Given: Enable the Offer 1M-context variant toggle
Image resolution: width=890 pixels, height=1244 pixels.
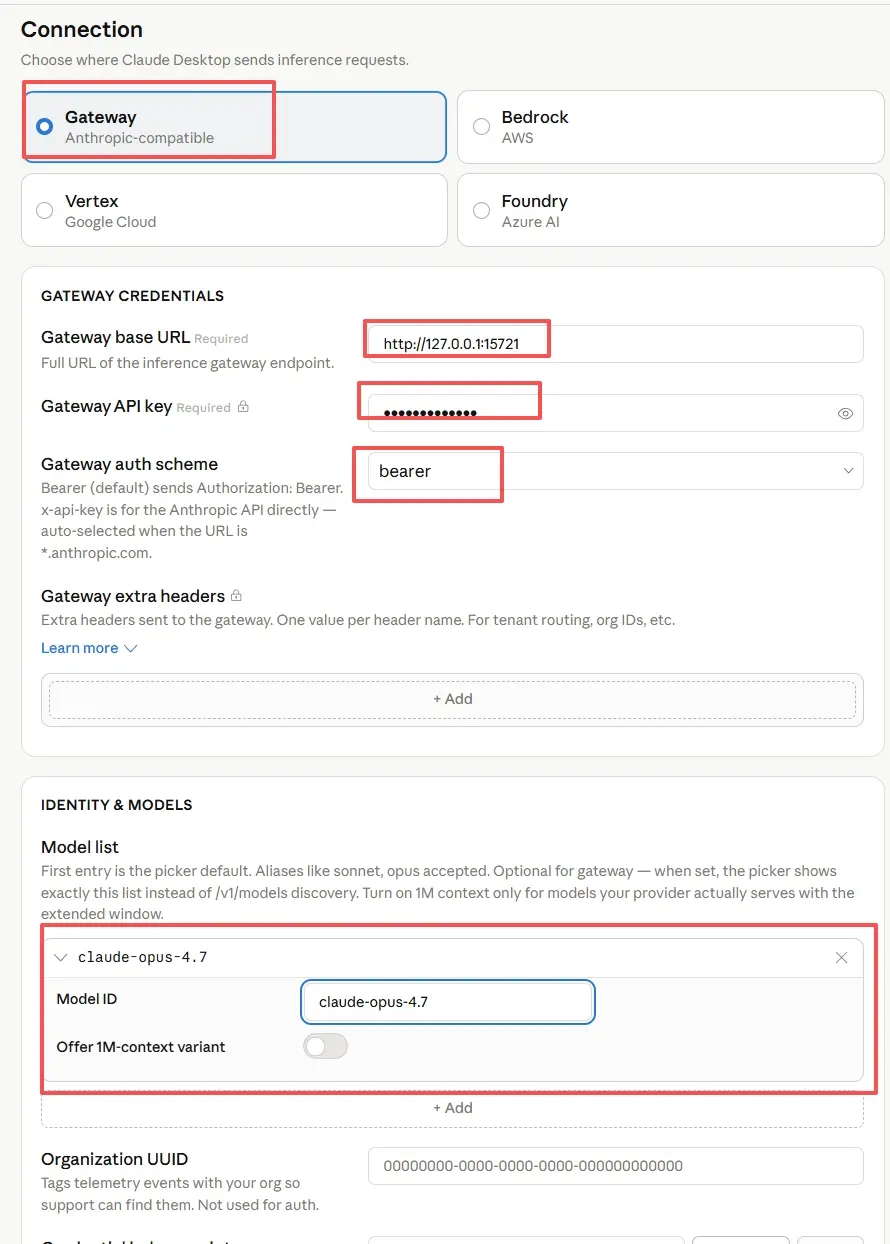Looking at the screenshot, I should click(325, 1047).
